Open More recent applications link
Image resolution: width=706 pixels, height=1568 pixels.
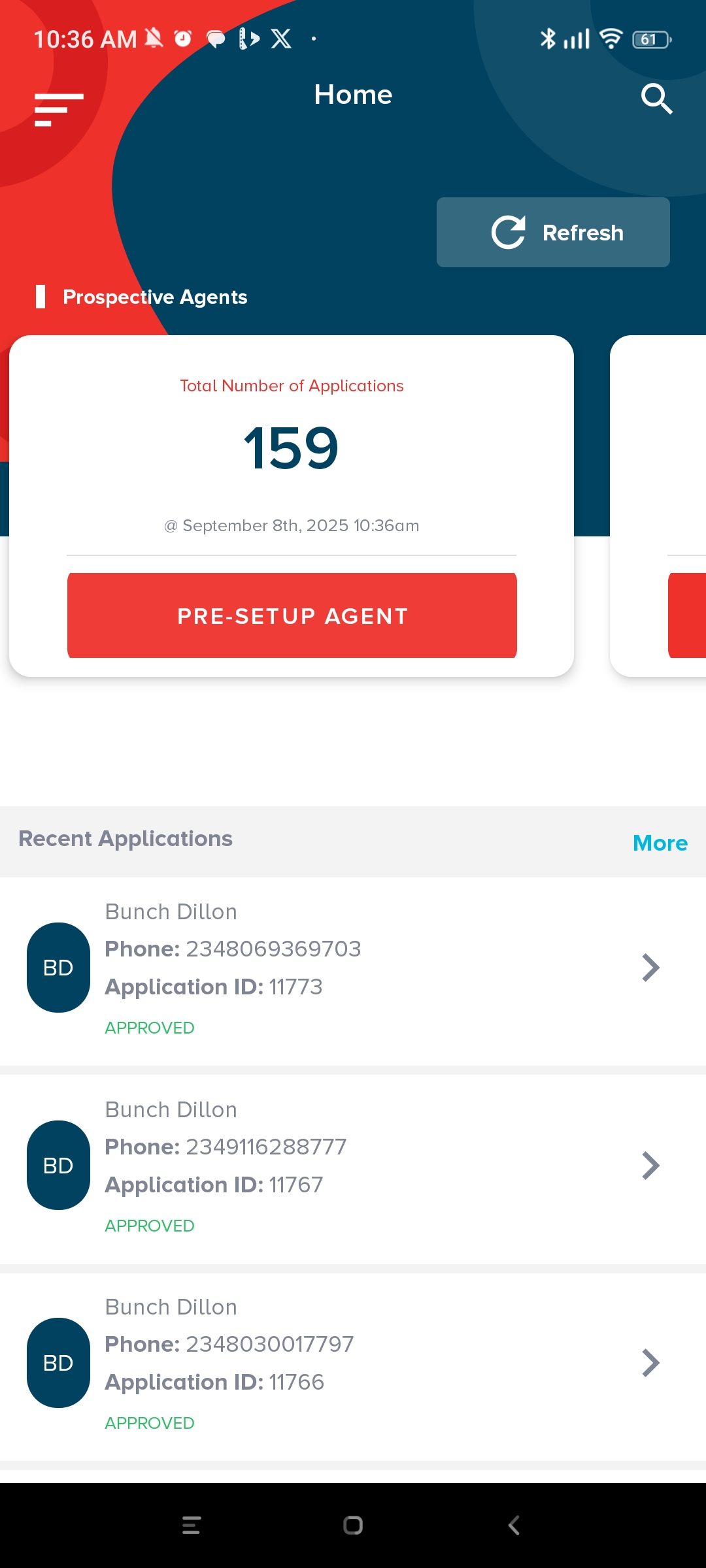pyautogui.click(x=660, y=843)
